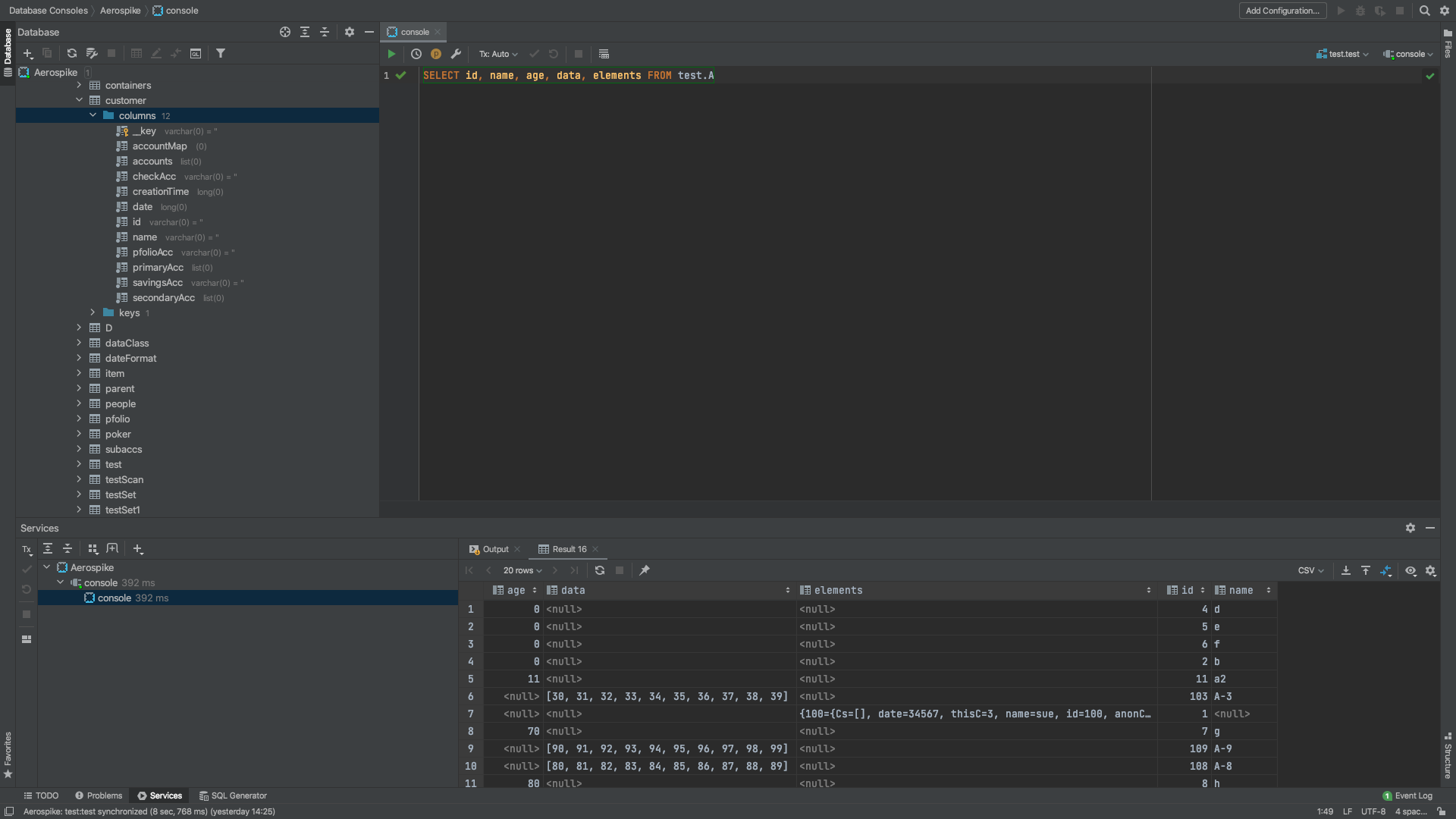This screenshot has width=1456, height=819.
Task: Click the UTF-8 encoding in the status bar
Action: [x=1373, y=811]
